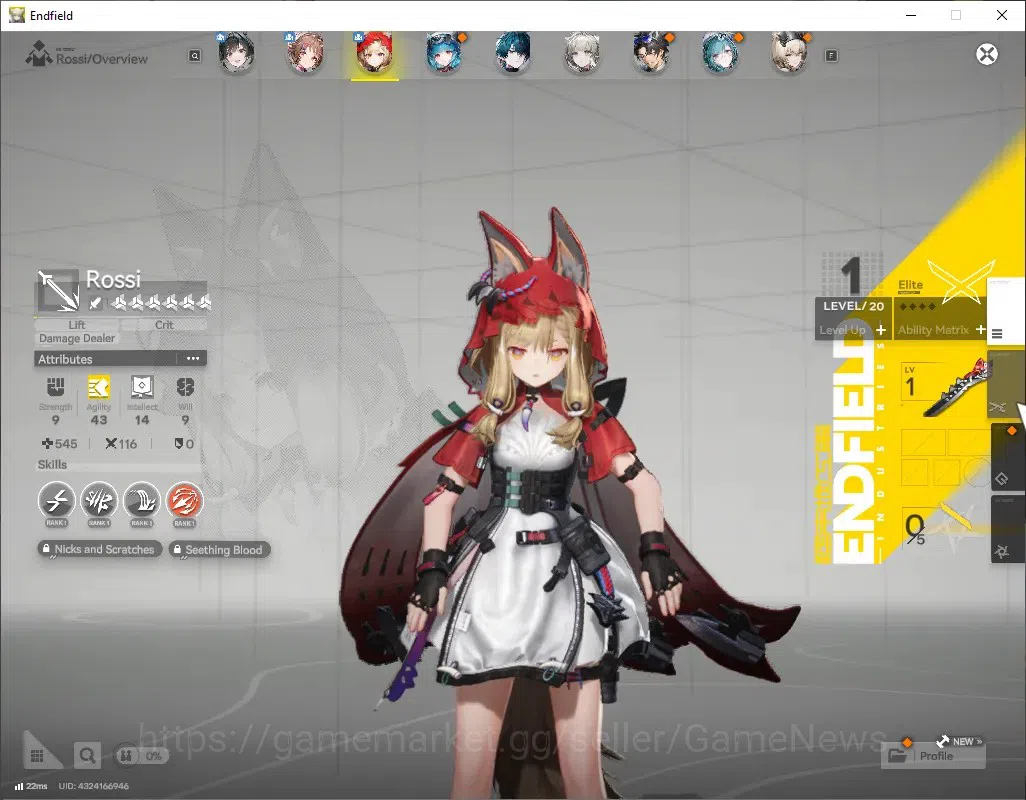Open the second skill, slash icon
The width and height of the screenshot is (1026, 800).
pos(99,501)
